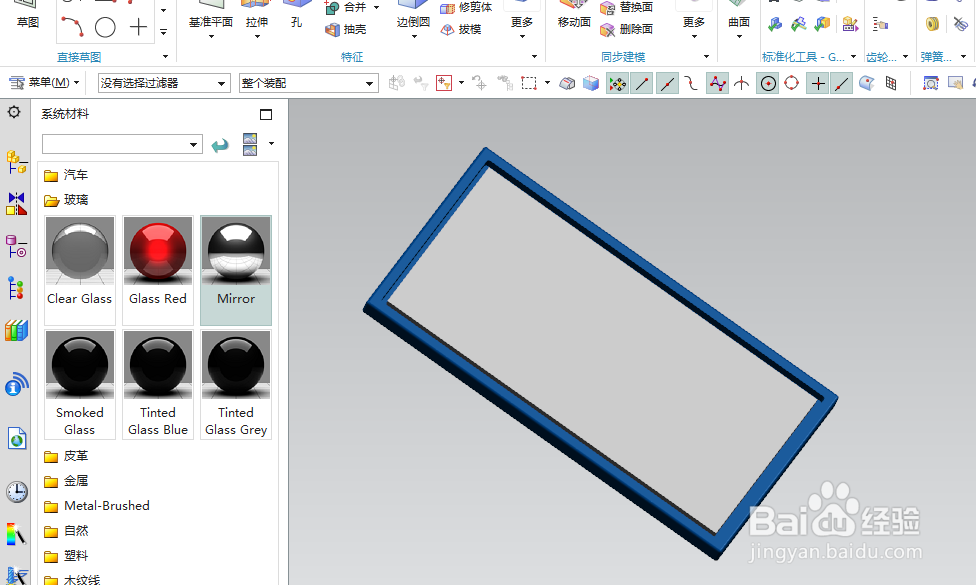This screenshot has width=976, height=585.
Task: Open the sidebar settings gear
Action: click(x=14, y=113)
